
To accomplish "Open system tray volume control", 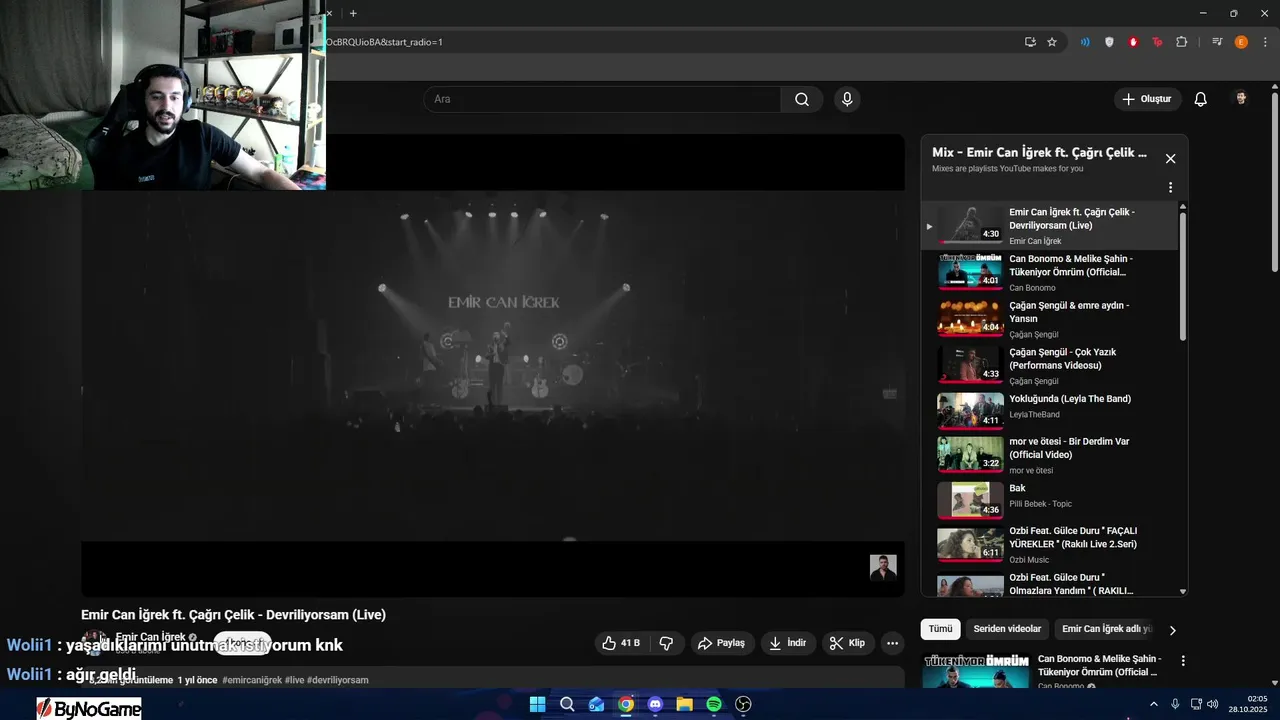I will [1213, 704].
